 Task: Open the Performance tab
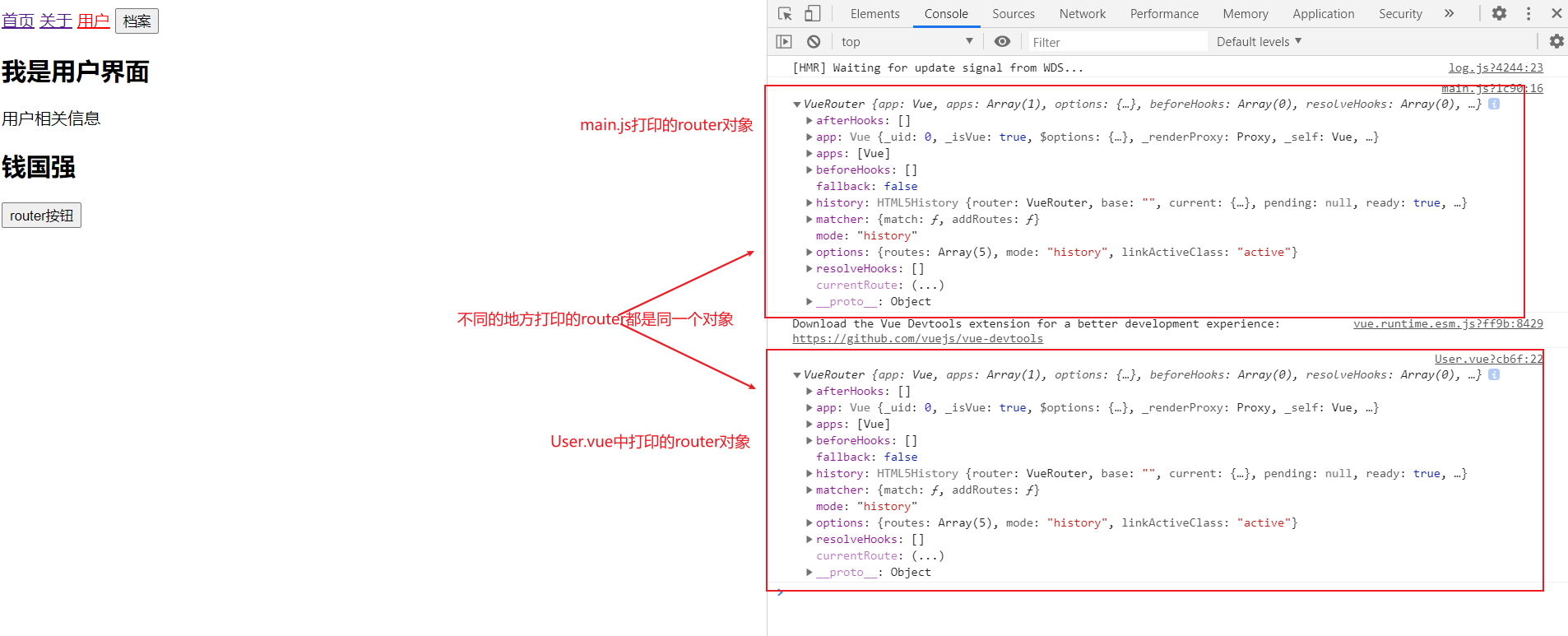[x=1164, y=14]
